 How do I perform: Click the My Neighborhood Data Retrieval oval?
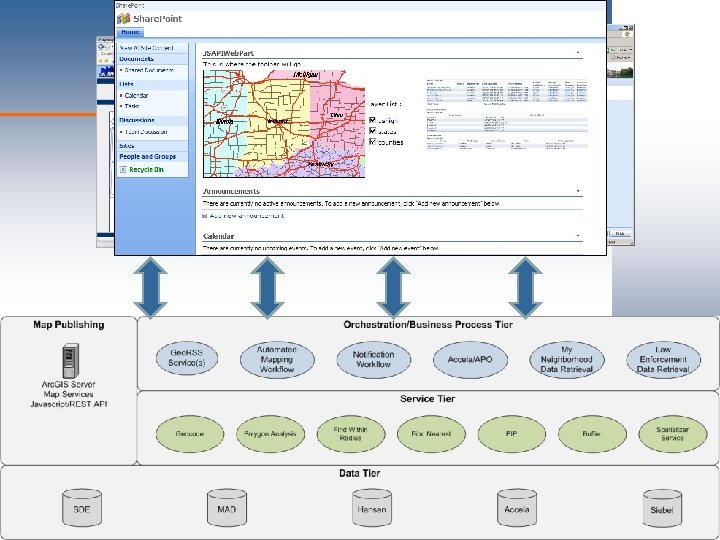(567, 360)
